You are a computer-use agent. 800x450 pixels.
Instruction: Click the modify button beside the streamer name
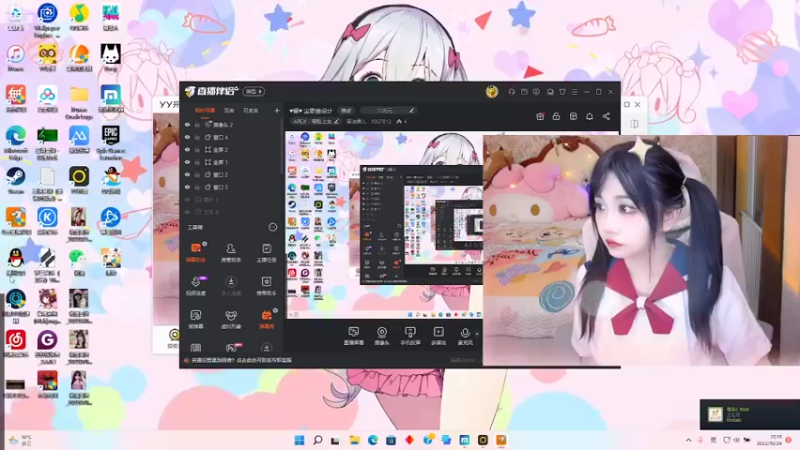[346, 110]
